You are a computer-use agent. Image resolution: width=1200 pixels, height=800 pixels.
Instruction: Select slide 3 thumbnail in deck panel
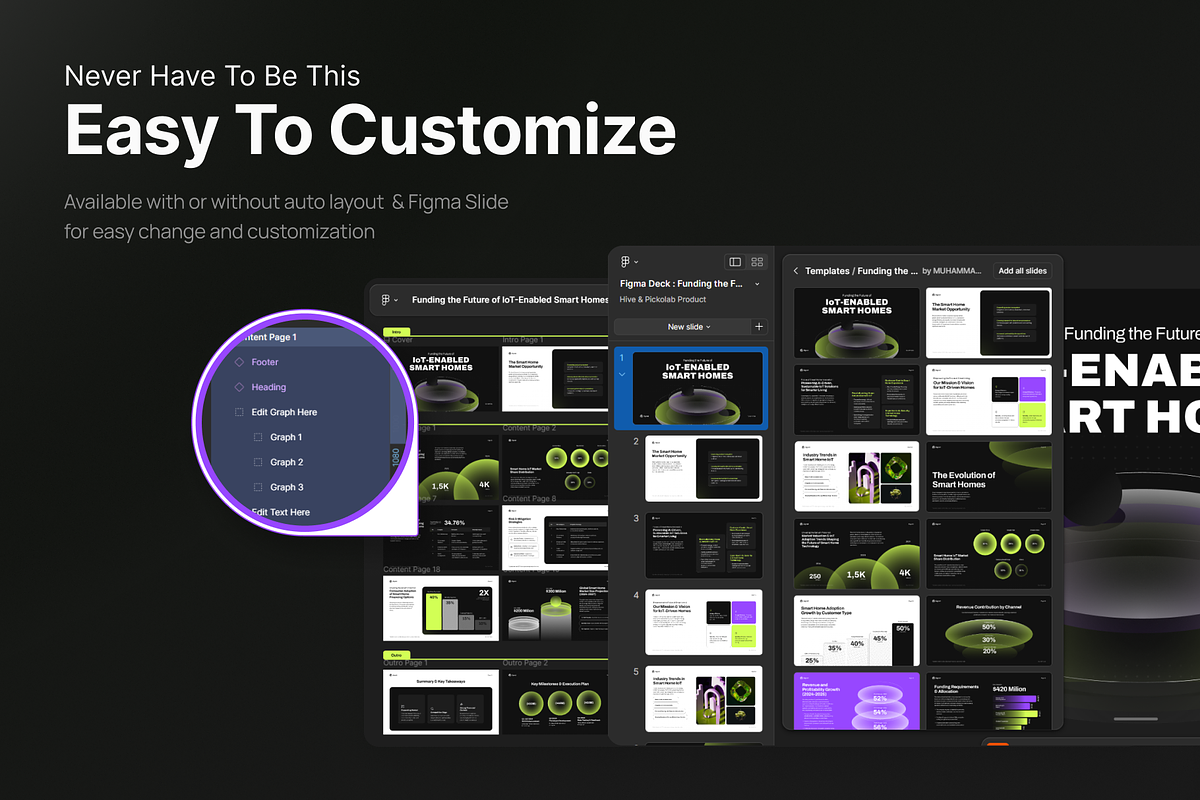pyautogui.click(x=704, y=545)
